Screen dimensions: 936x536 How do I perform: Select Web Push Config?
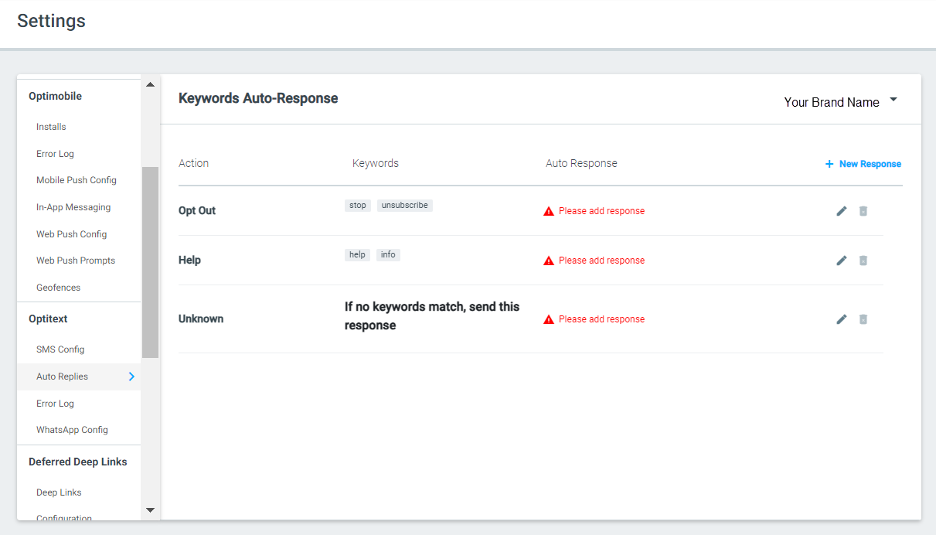(x=72, y=234)
